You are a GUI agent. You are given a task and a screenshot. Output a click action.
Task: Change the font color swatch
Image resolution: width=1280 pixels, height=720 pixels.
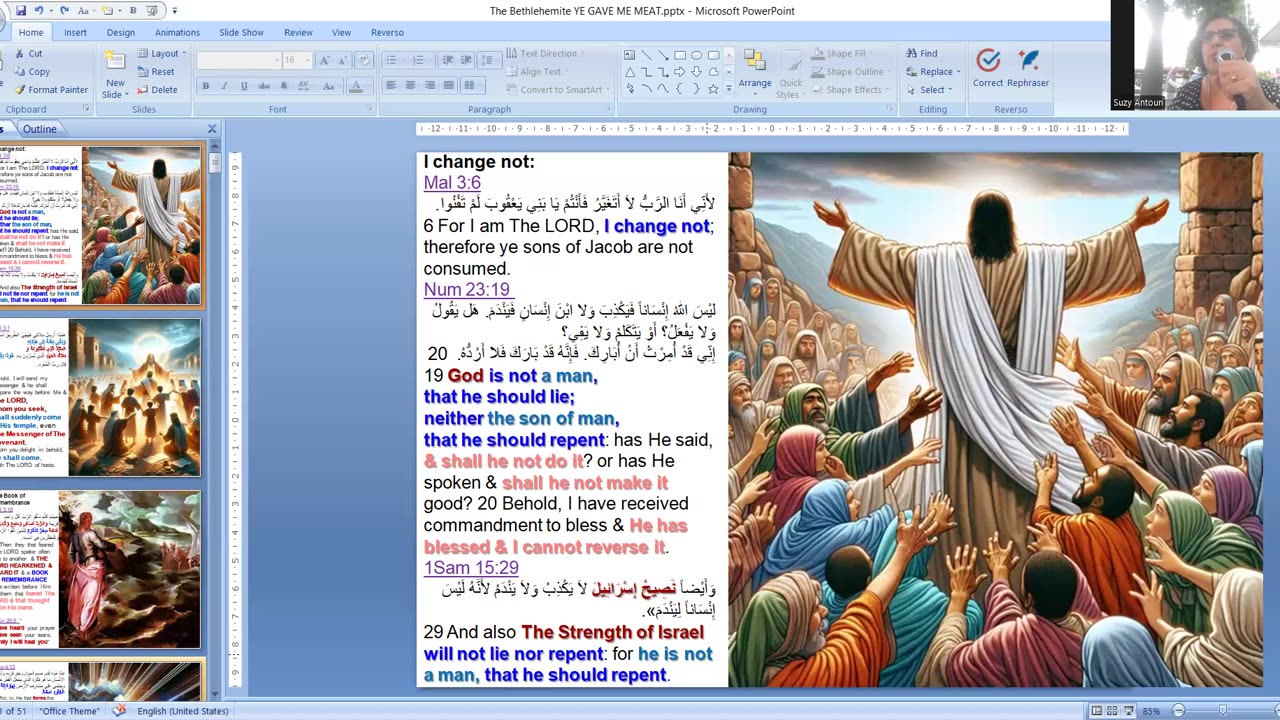pos(356,86)
